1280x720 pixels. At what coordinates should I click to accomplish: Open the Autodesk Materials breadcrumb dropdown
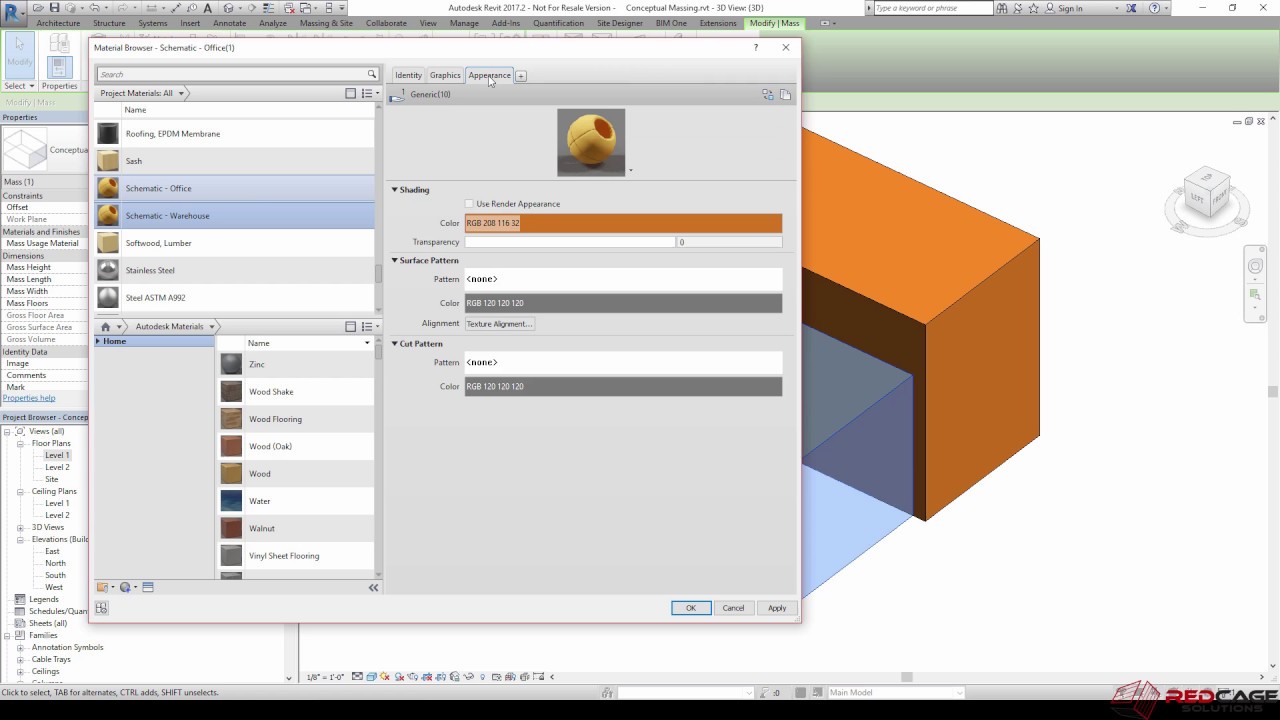pos(211,326)
